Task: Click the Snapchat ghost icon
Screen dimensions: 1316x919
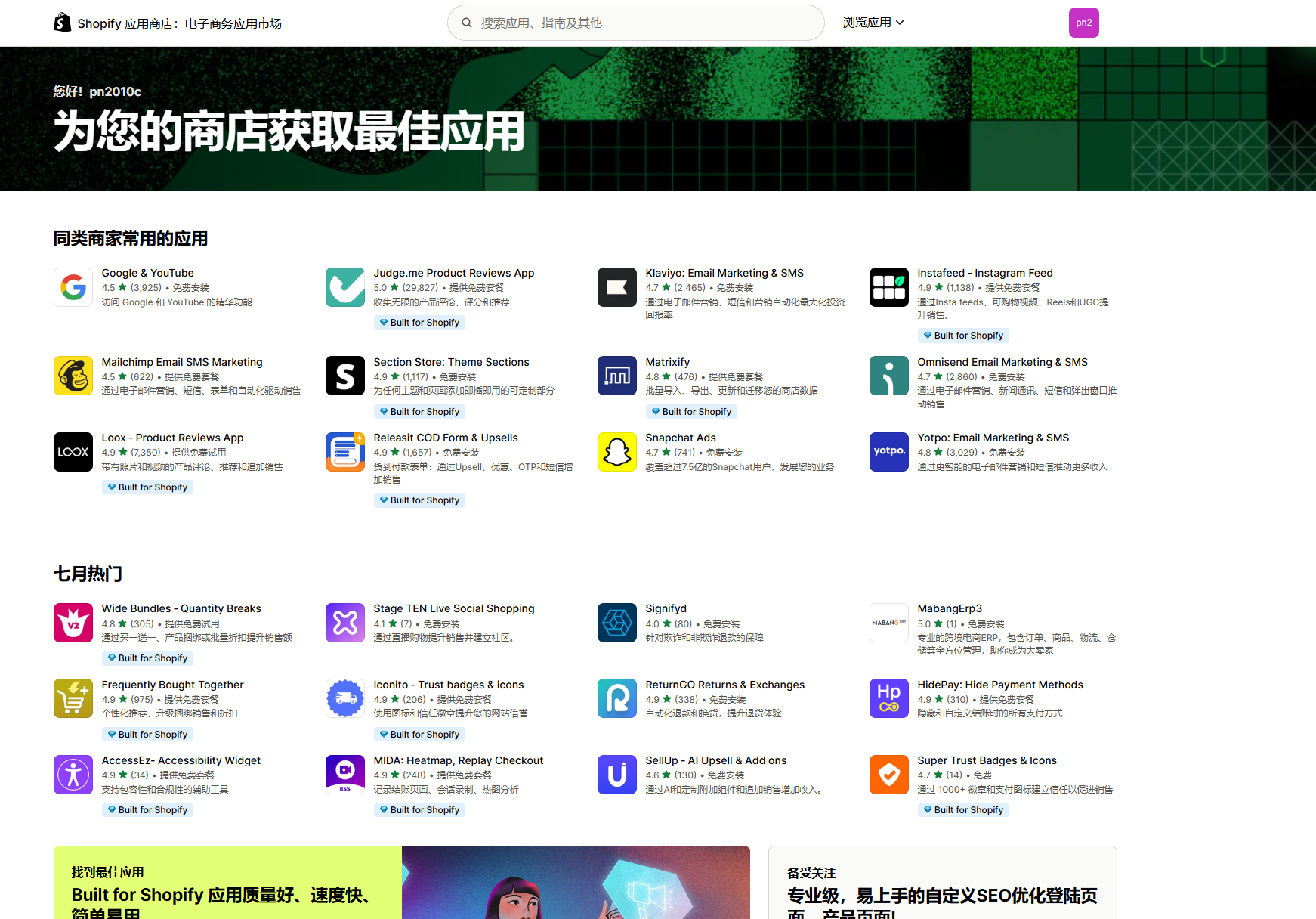Action: 617,452
